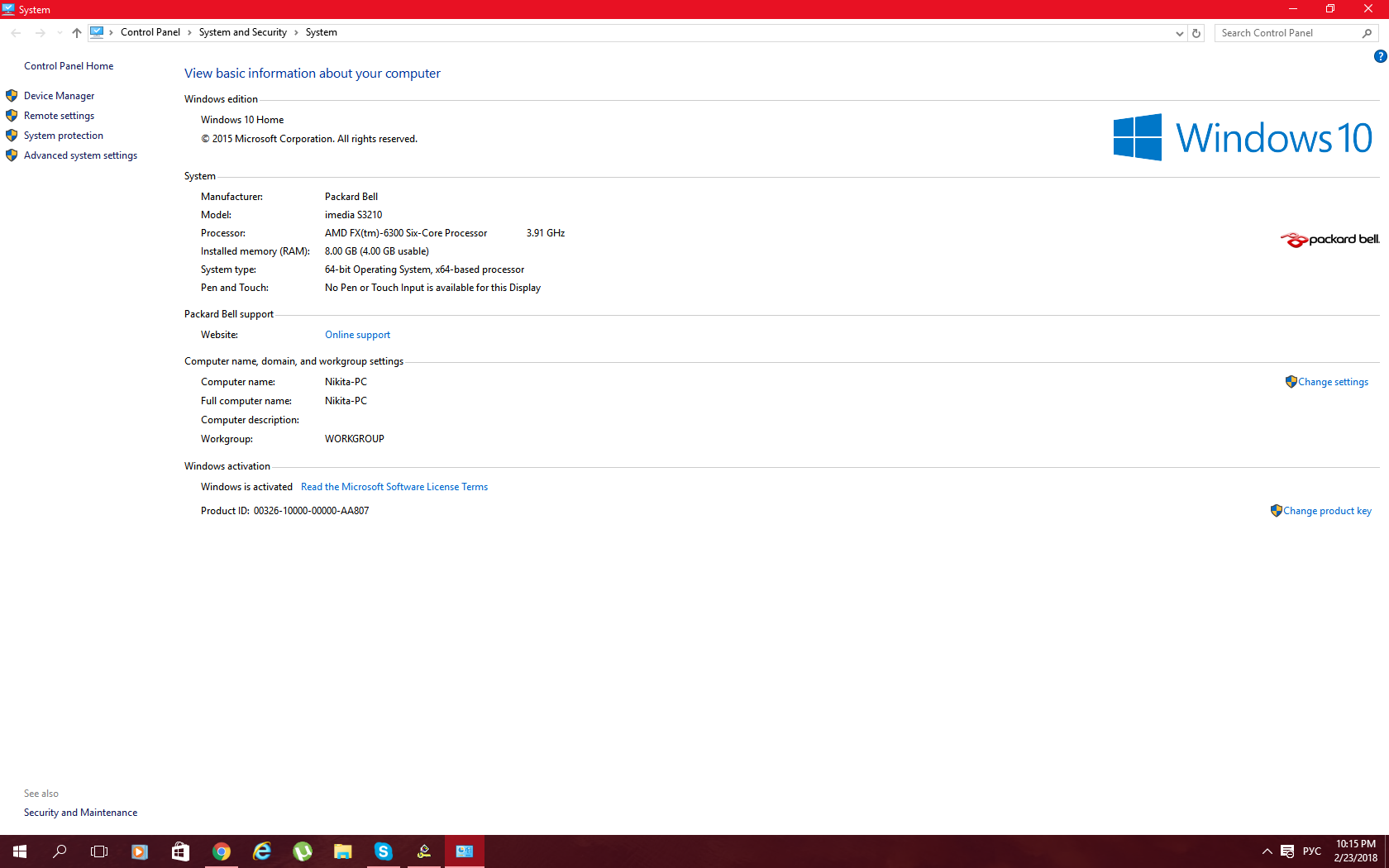Click Change product key

(1327, 511)
